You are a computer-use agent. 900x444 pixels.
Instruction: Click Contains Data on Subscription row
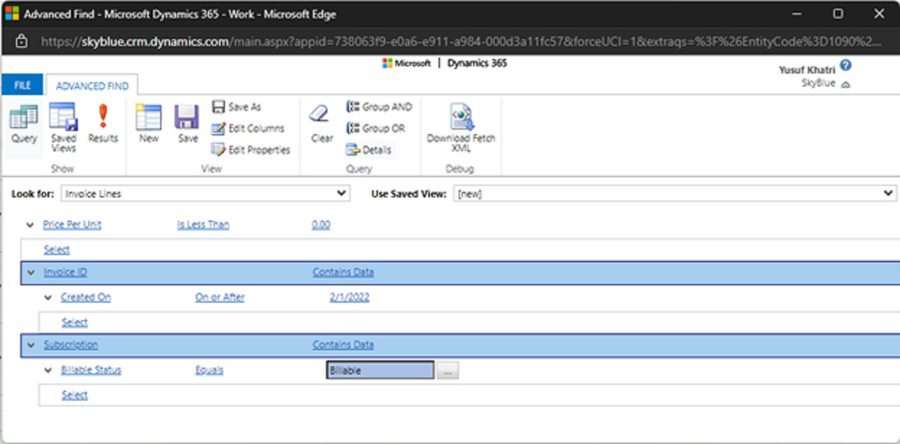click(343, 345)
